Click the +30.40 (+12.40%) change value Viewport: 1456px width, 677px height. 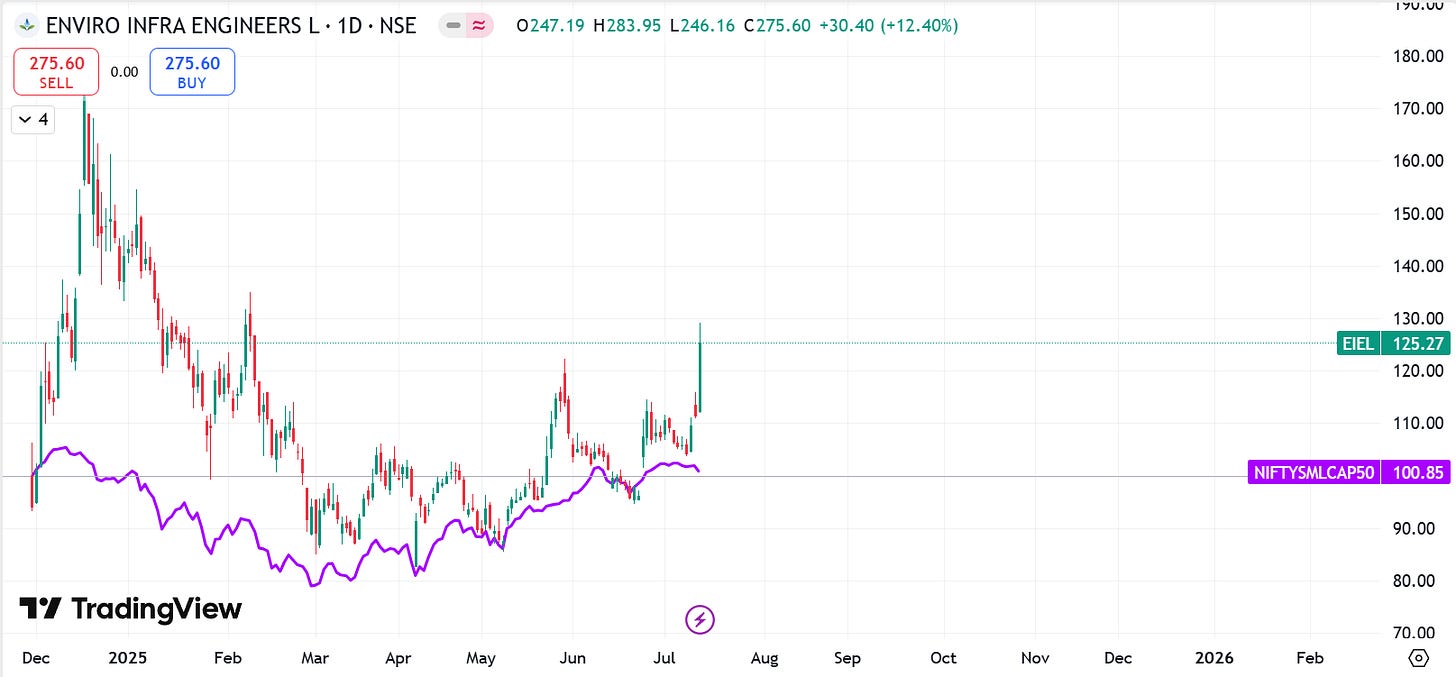pos(889,26)
